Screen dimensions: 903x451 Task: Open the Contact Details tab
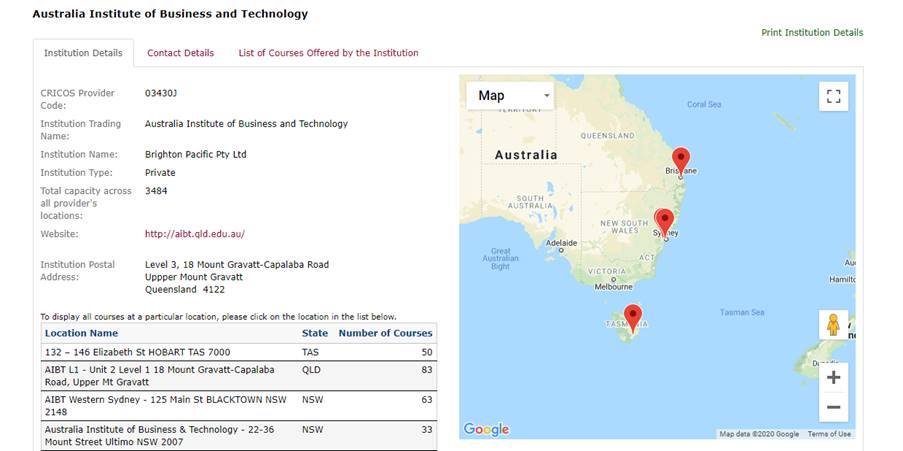click(x=180, y=53)
